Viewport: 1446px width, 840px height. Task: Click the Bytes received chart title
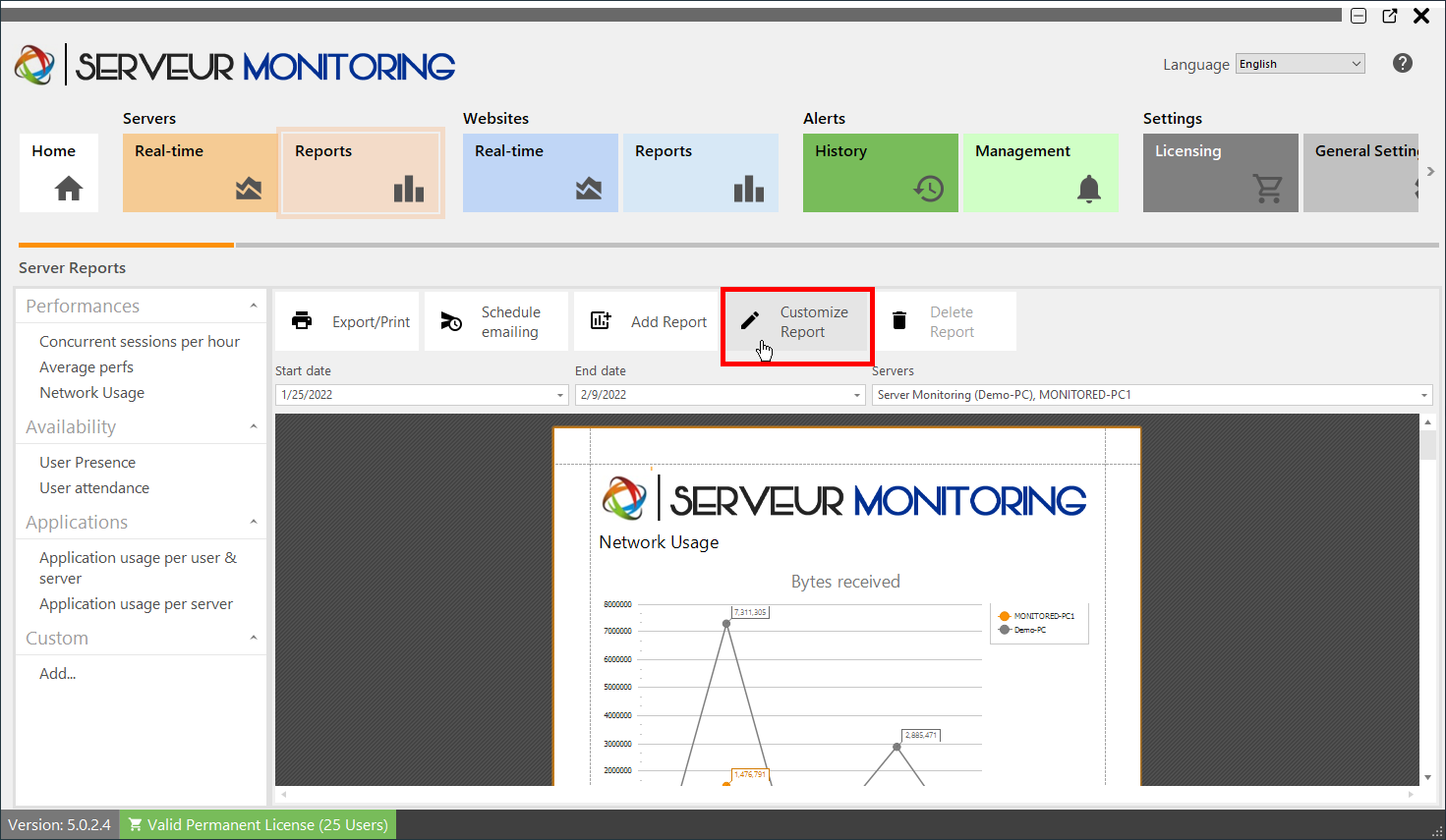[x=845, y=582]
